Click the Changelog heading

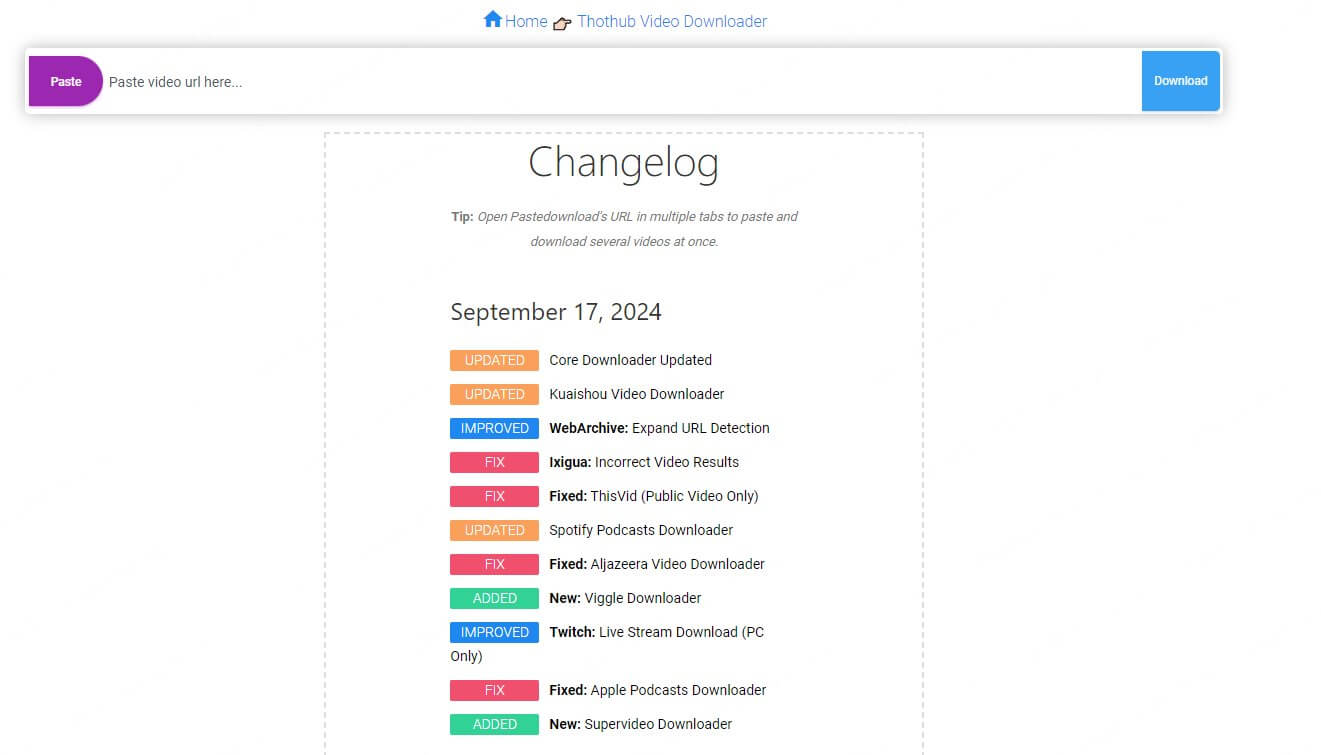coord(623,162)
